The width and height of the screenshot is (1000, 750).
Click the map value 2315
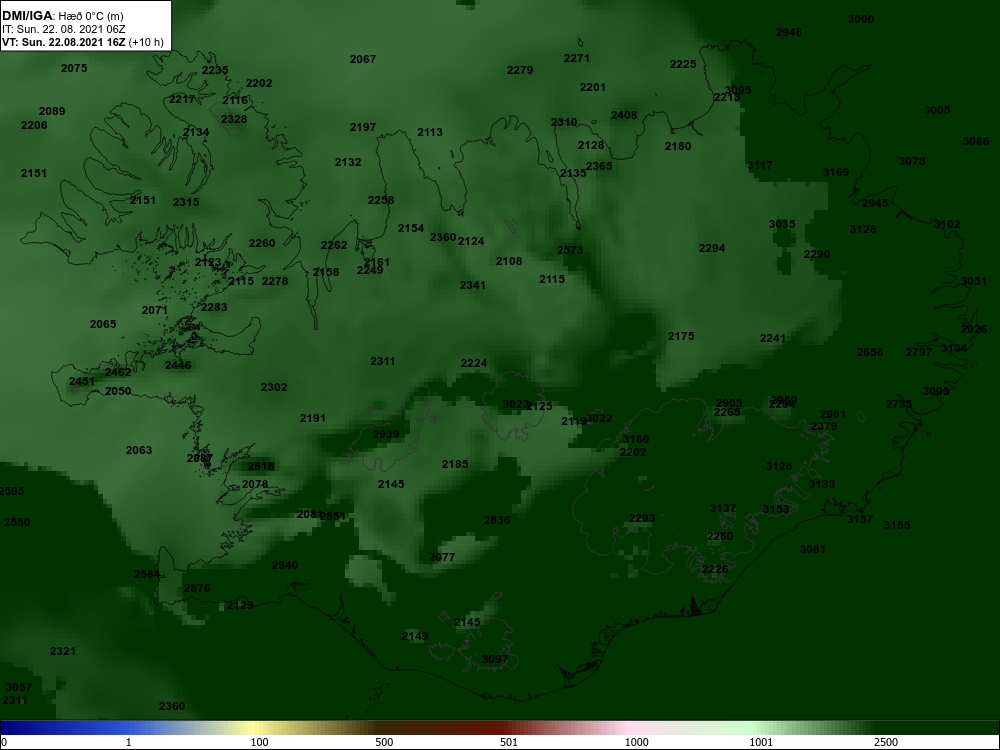click(186, 202)
